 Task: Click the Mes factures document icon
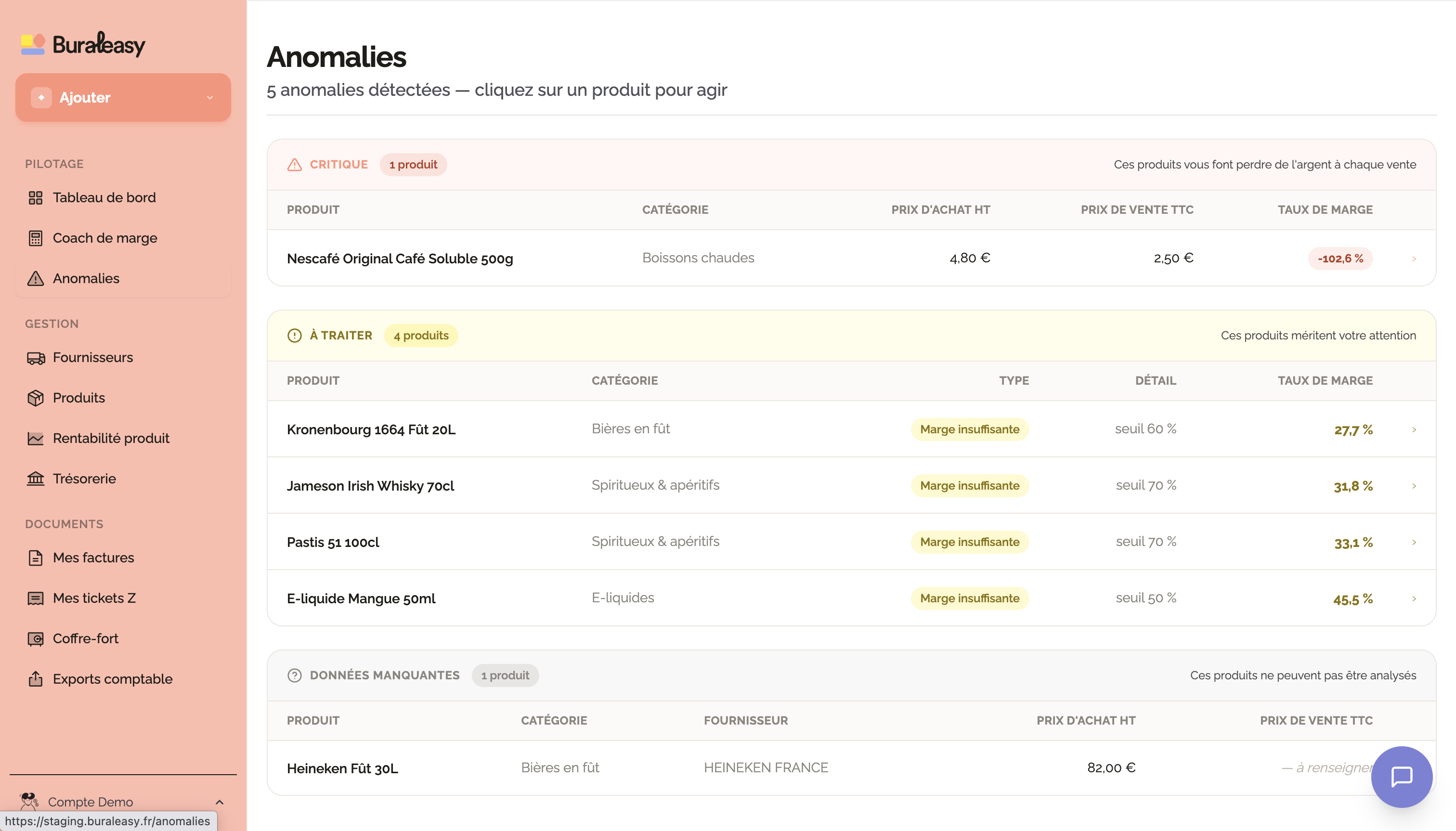35,558
